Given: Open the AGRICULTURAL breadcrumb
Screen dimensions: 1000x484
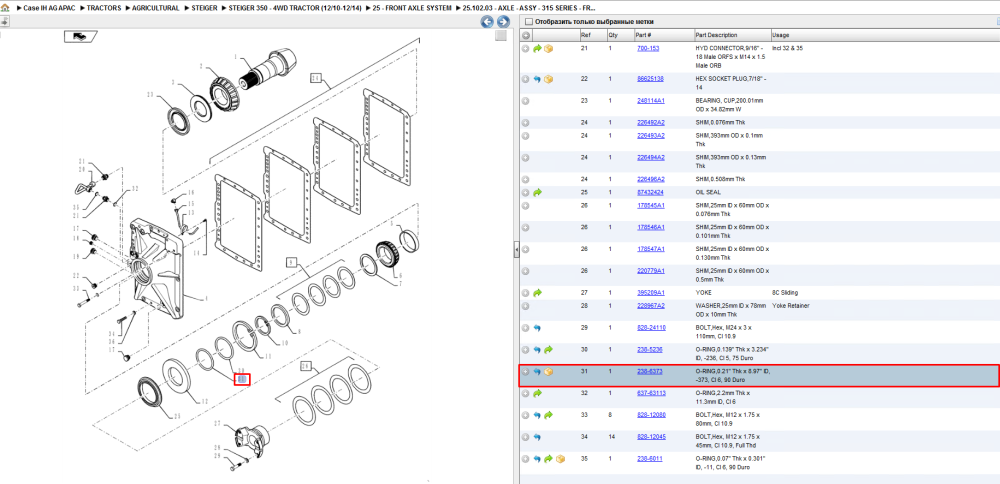Looking at the screenshot, I should pyautogui.click(x=156, y=8).
